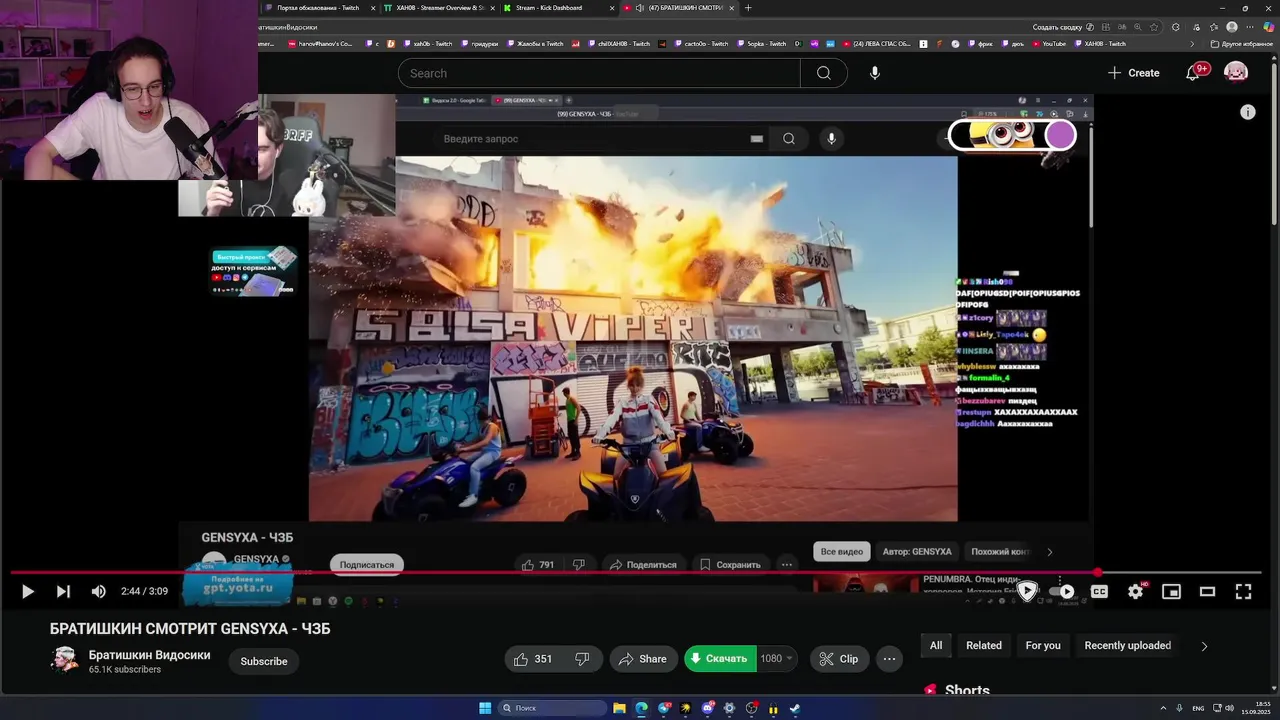
Task: Show hidden system tray icons
Action: pyautogui.click(x=1162, y=708)
